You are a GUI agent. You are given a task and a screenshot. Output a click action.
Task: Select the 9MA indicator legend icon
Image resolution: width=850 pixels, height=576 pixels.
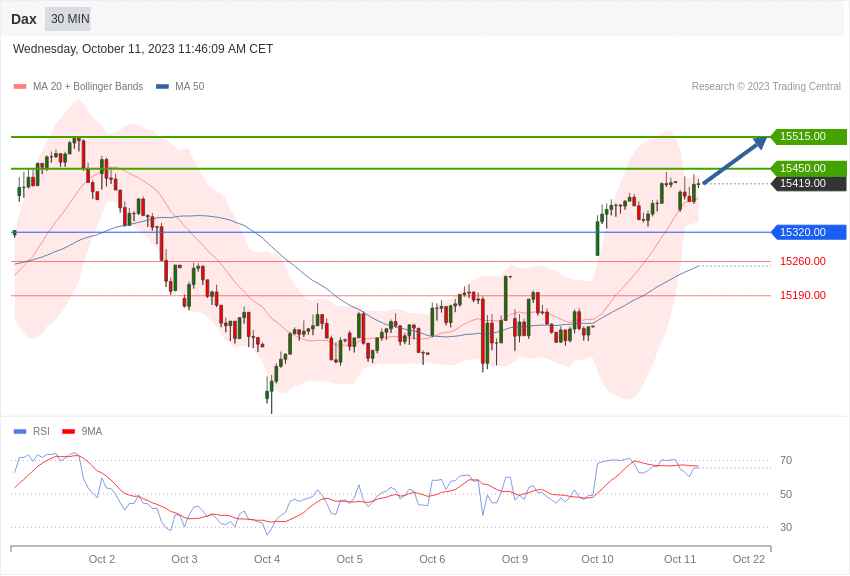pyautogui.click(x=69, y=431)
